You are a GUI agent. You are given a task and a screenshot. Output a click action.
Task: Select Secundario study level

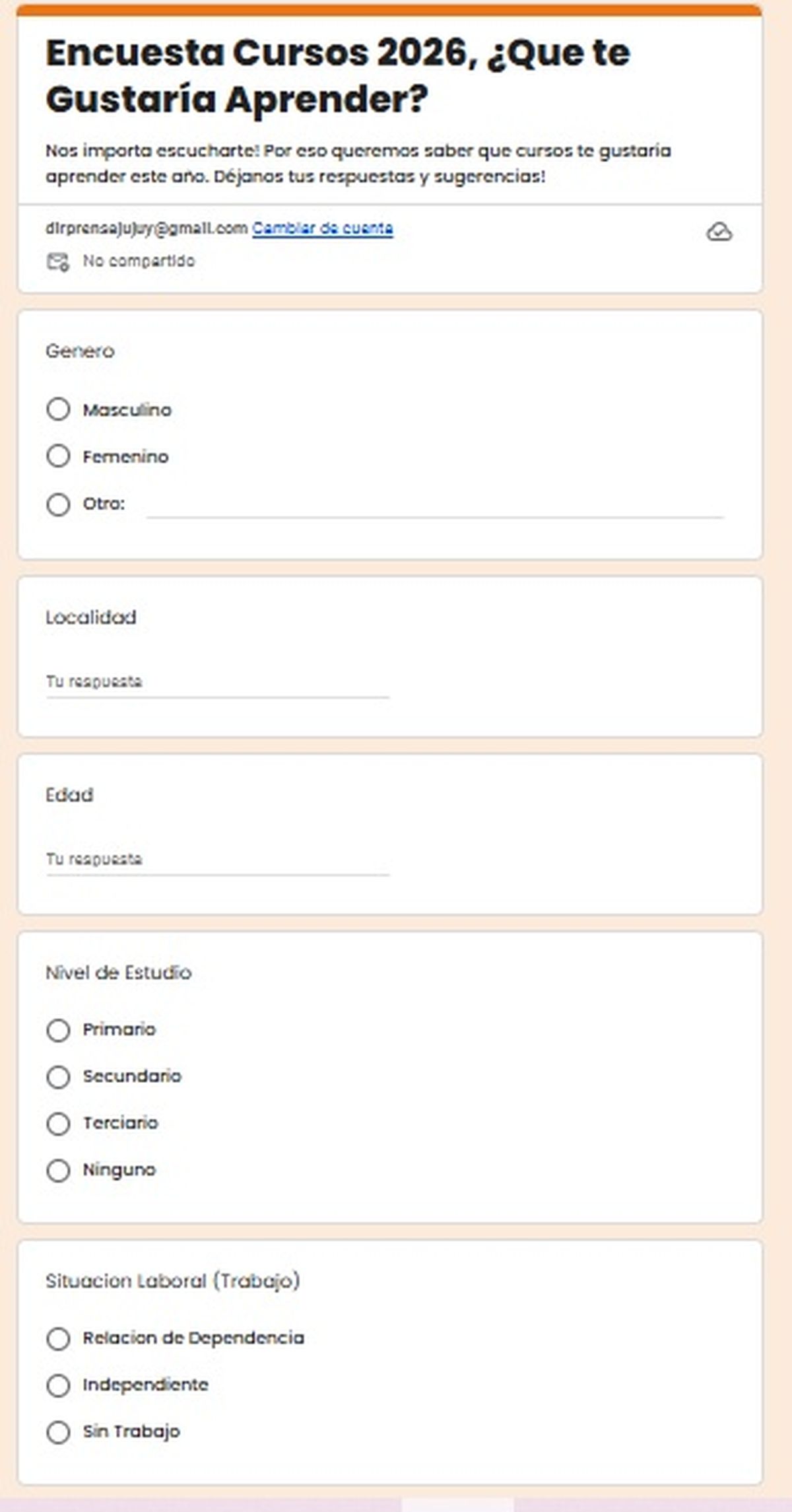coord(58,1077)
